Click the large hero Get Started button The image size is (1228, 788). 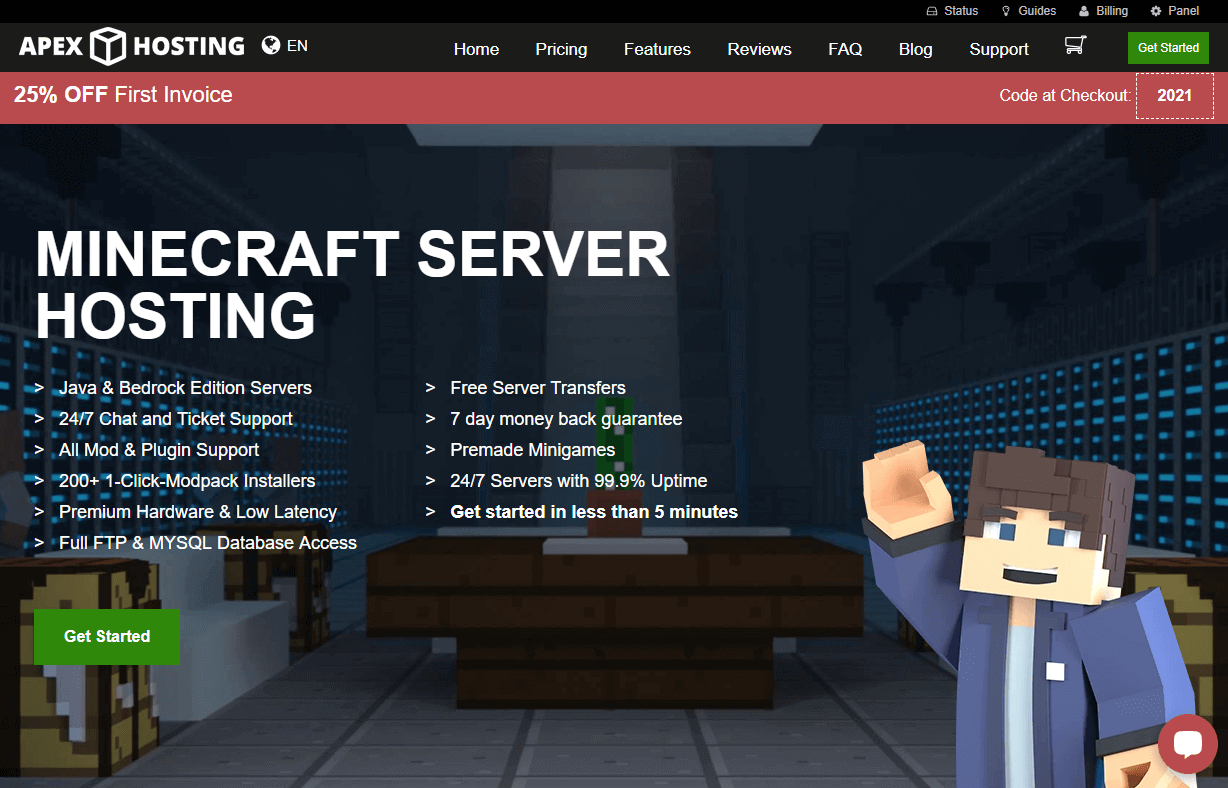click(x=107, y=636)
